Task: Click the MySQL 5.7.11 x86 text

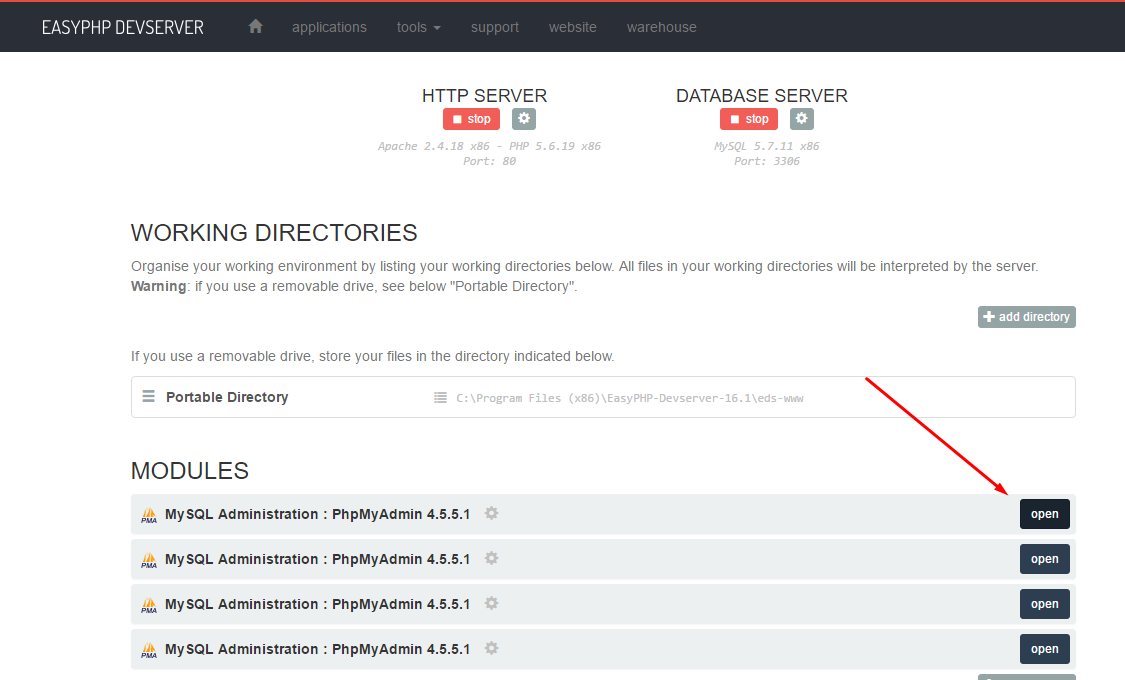Action: pos(766,146)
